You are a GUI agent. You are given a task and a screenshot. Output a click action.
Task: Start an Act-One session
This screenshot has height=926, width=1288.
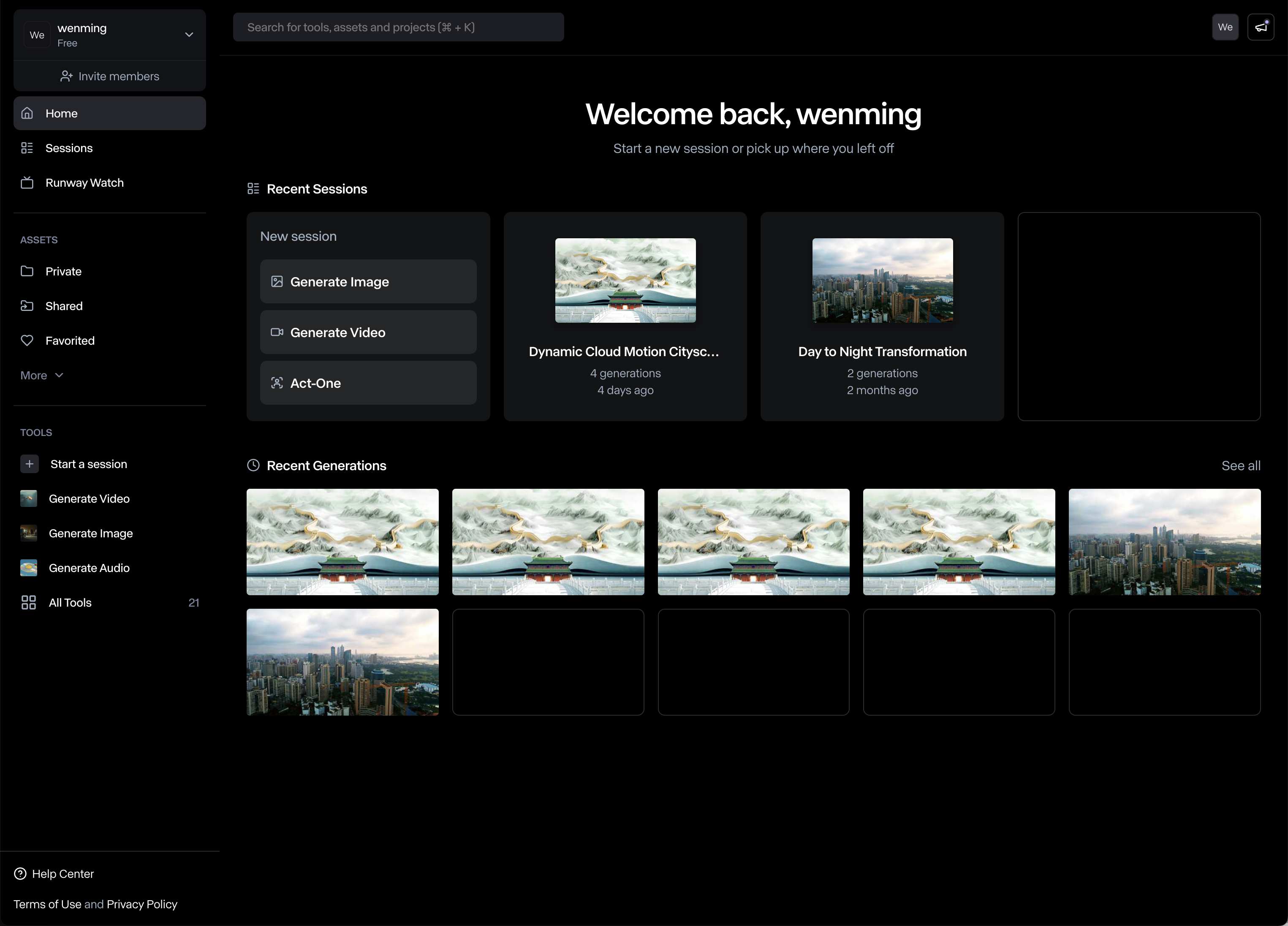(x=368, y=384)
